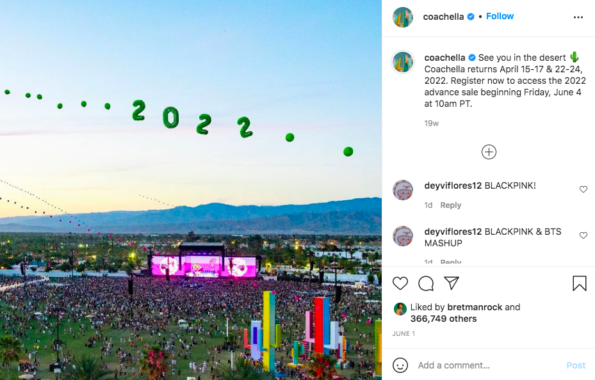Like the BLACKPINK! comment heart
This screenshot has width=595, height=380.
coord(583,189)
